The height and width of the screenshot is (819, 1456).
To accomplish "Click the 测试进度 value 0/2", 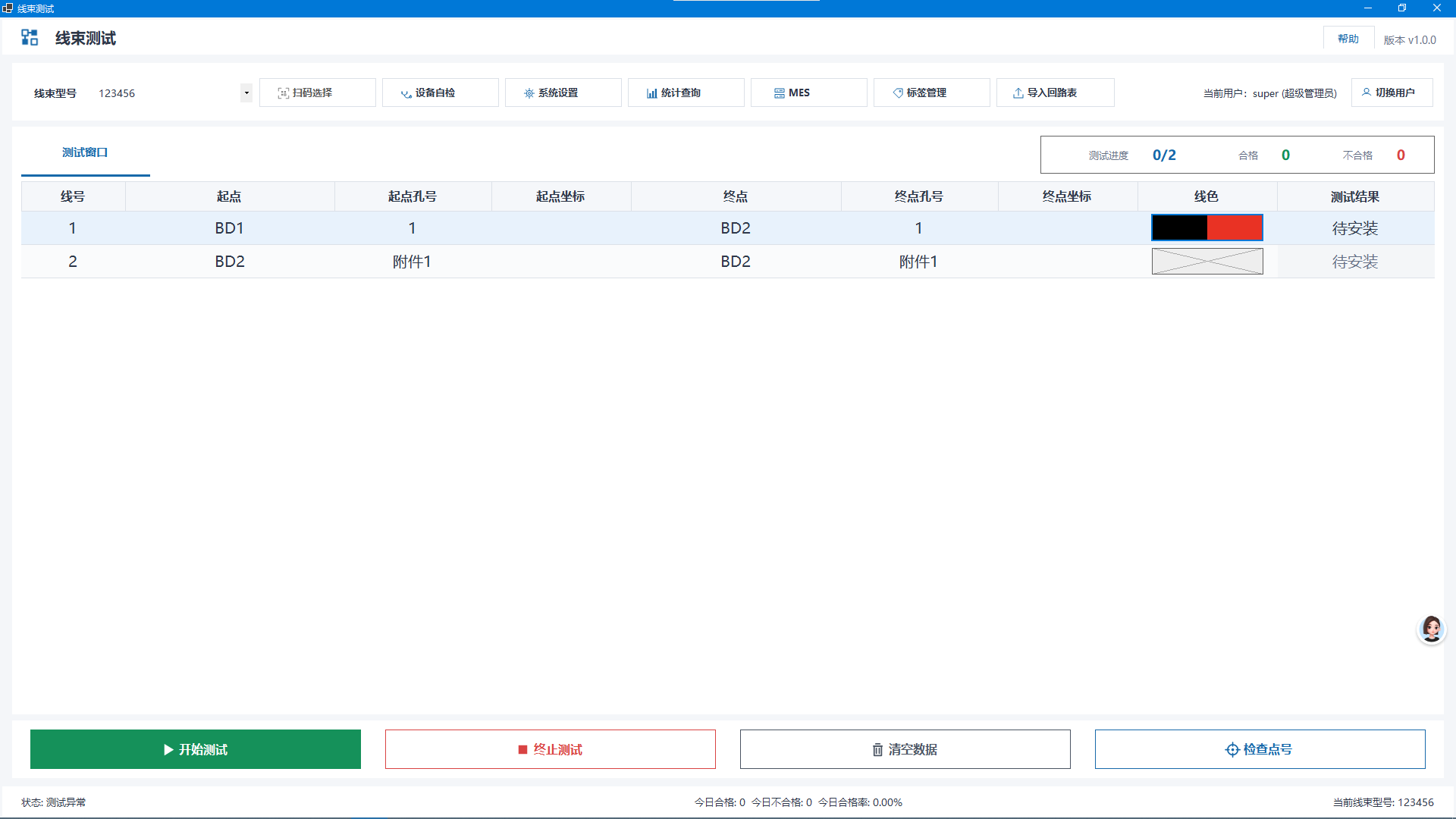I will point(1164,155).
